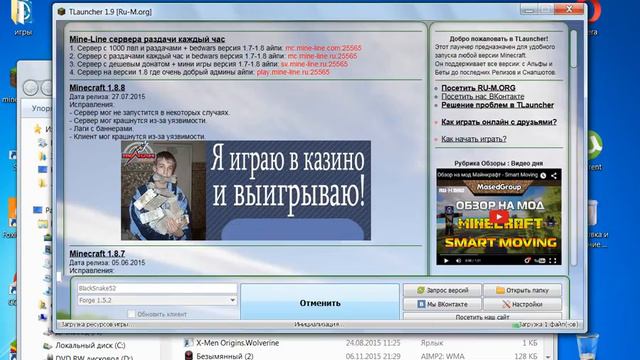Click the Smart Moving video thumbnail title

coord(487,175)
